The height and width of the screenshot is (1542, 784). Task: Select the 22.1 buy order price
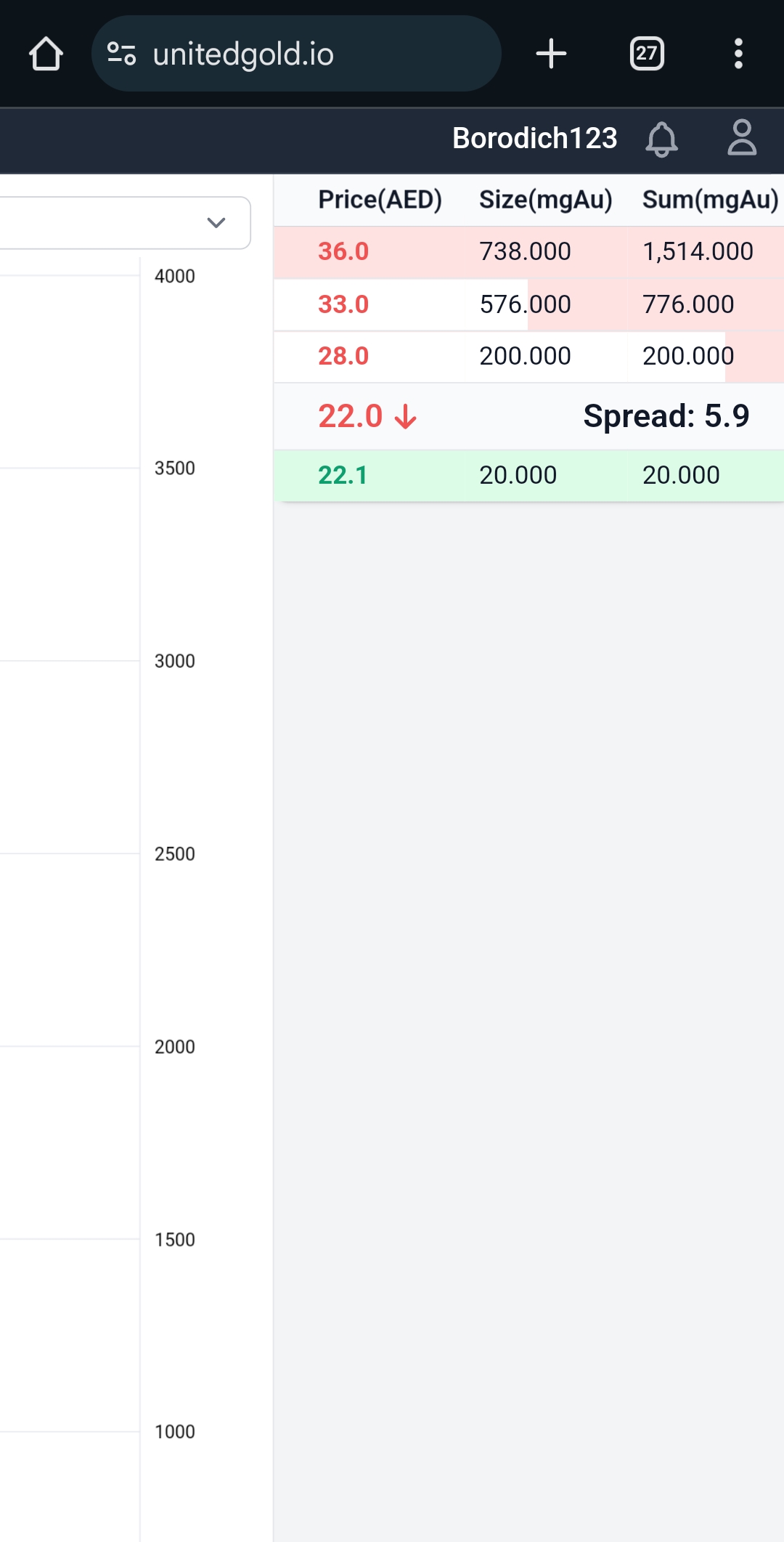click(343, 475)
